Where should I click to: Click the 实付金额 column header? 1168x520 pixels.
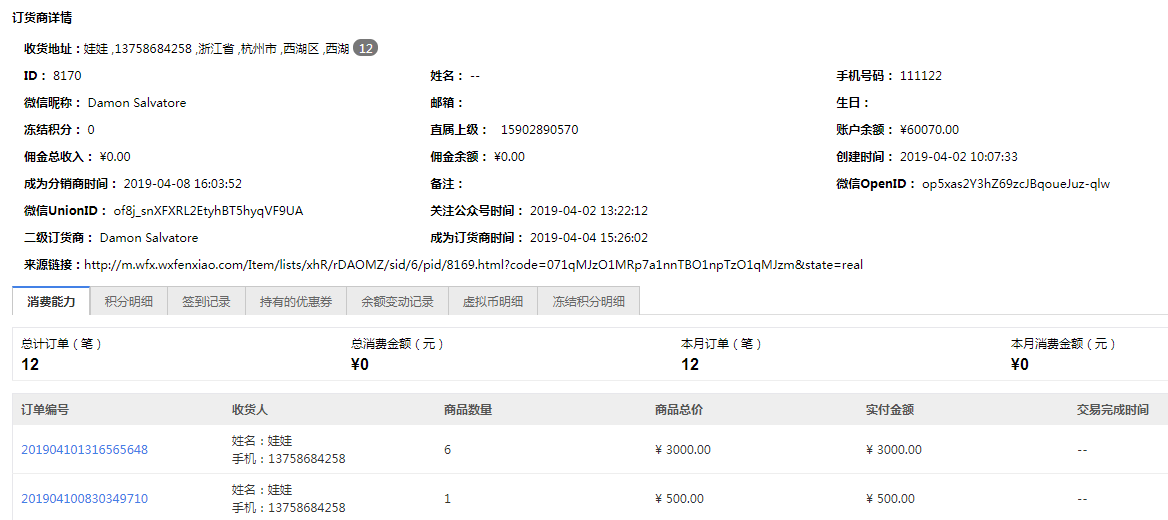(x=890, y=410)
